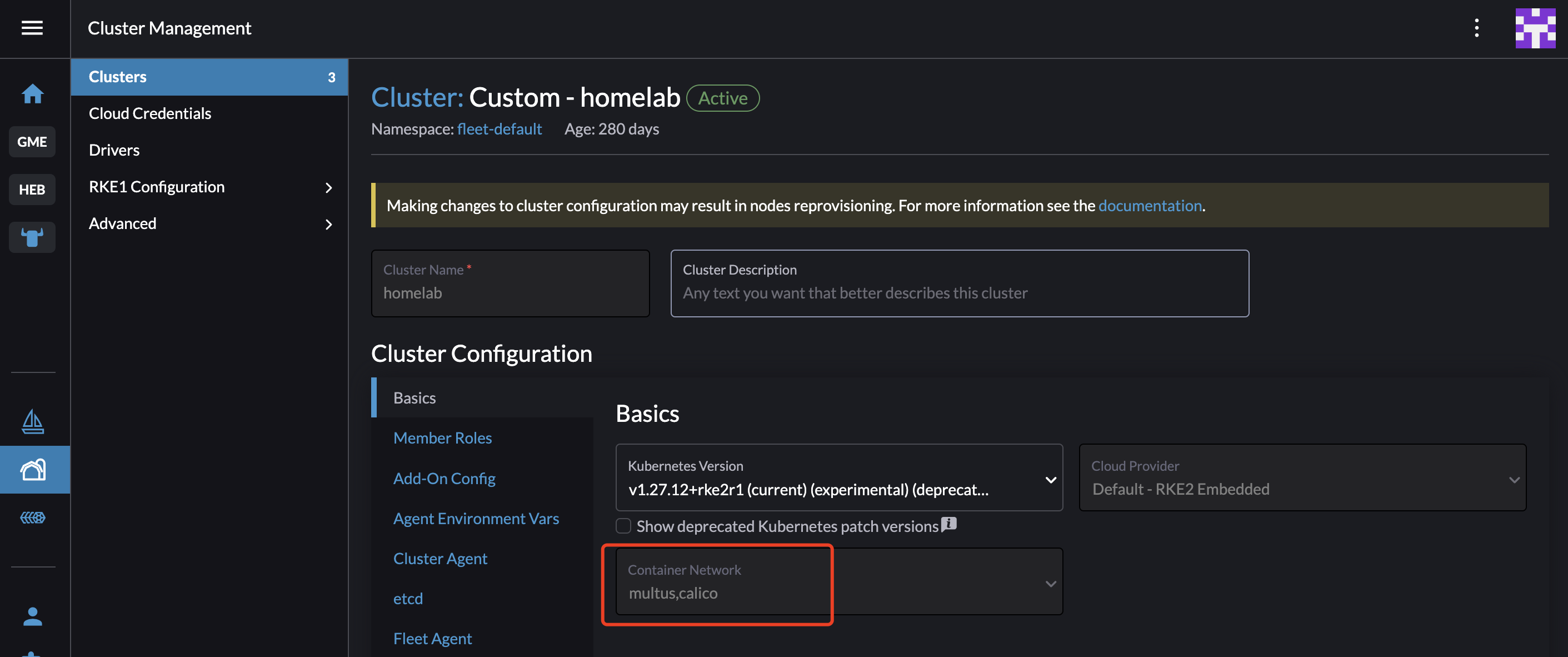Follow the fleet-default namespace link
This screenshot has width=1568, height=657.
point(499,129)
